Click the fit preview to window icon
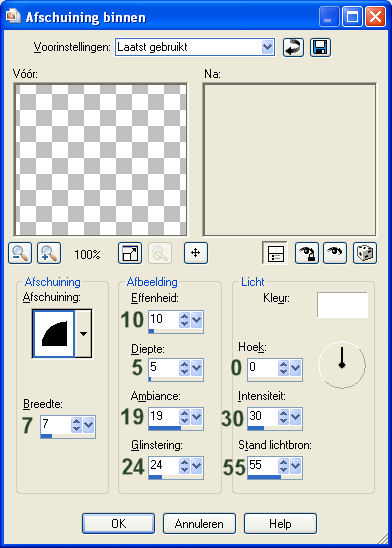This screenshot has width=392, height=548. click(x=130, y=253)
